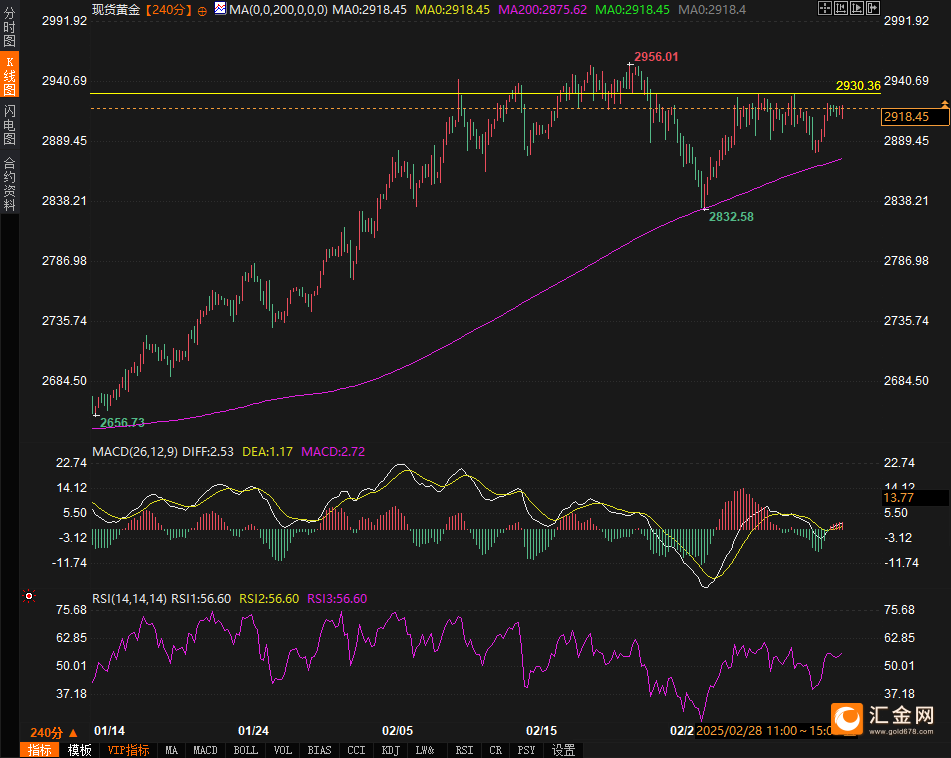This screenshot has height=758, width=951.
Task: Click the MA(0,0,200,0,0,0) parameters label
Action: (278, 10)
